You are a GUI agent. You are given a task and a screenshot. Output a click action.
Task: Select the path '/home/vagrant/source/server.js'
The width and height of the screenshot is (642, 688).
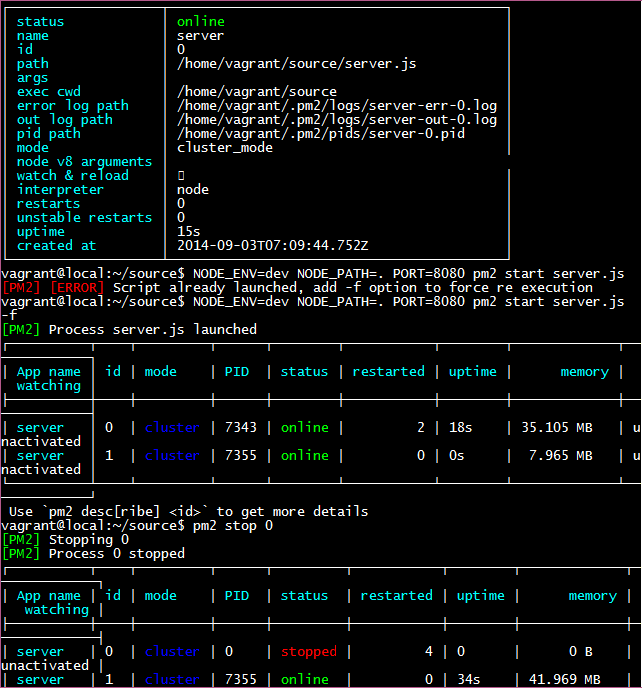[297, 64]
